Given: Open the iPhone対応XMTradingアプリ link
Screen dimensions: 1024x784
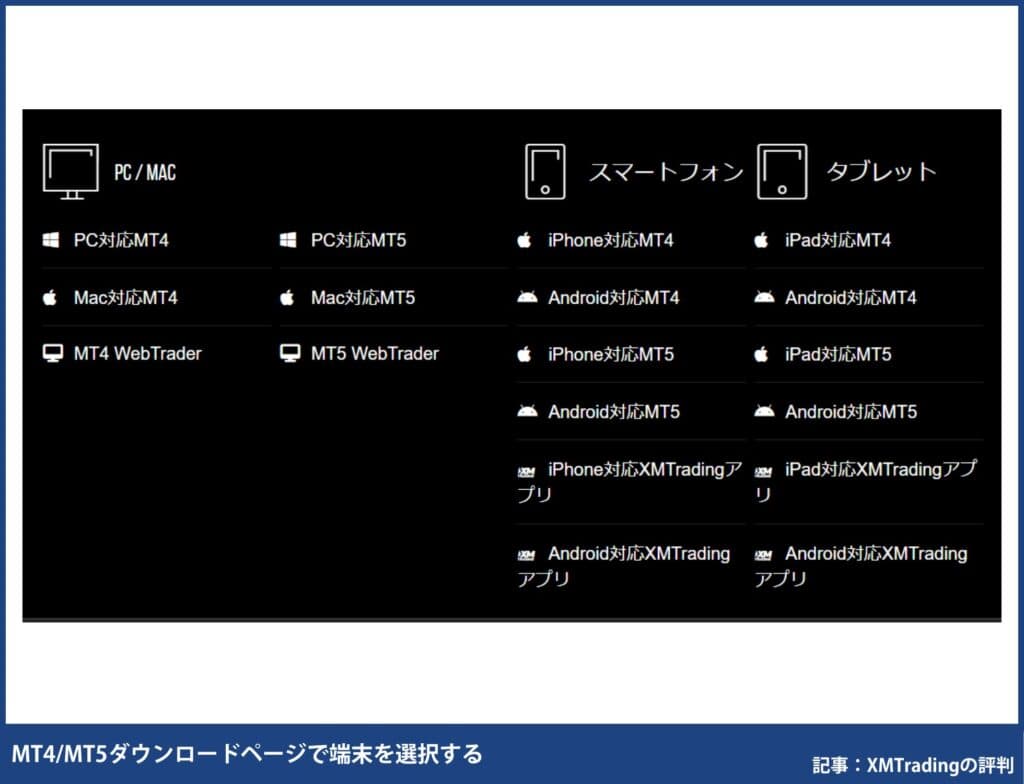Looking at the screenshot, I should click(630, 482).
